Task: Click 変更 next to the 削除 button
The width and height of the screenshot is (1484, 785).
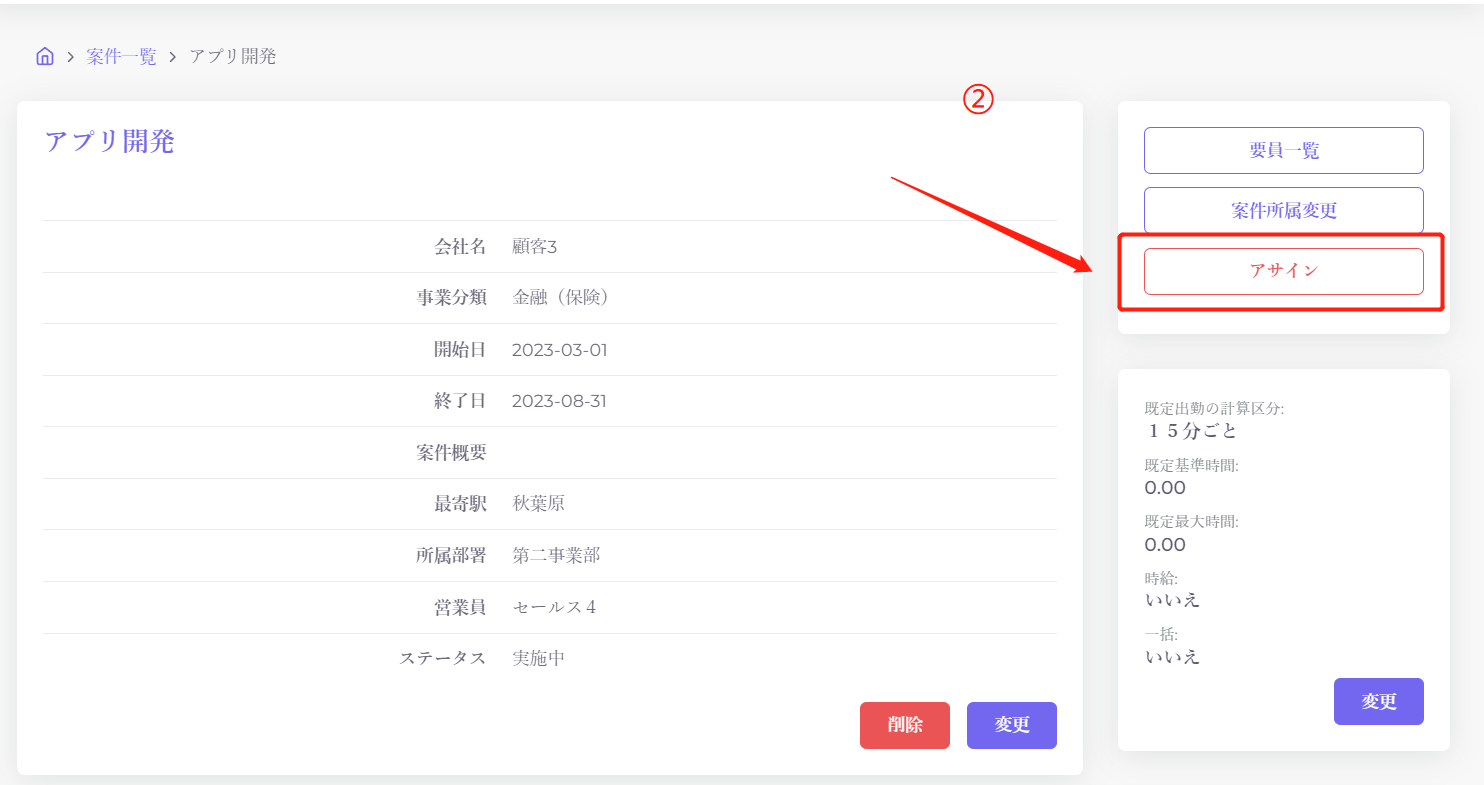Action: [1011, 725]
